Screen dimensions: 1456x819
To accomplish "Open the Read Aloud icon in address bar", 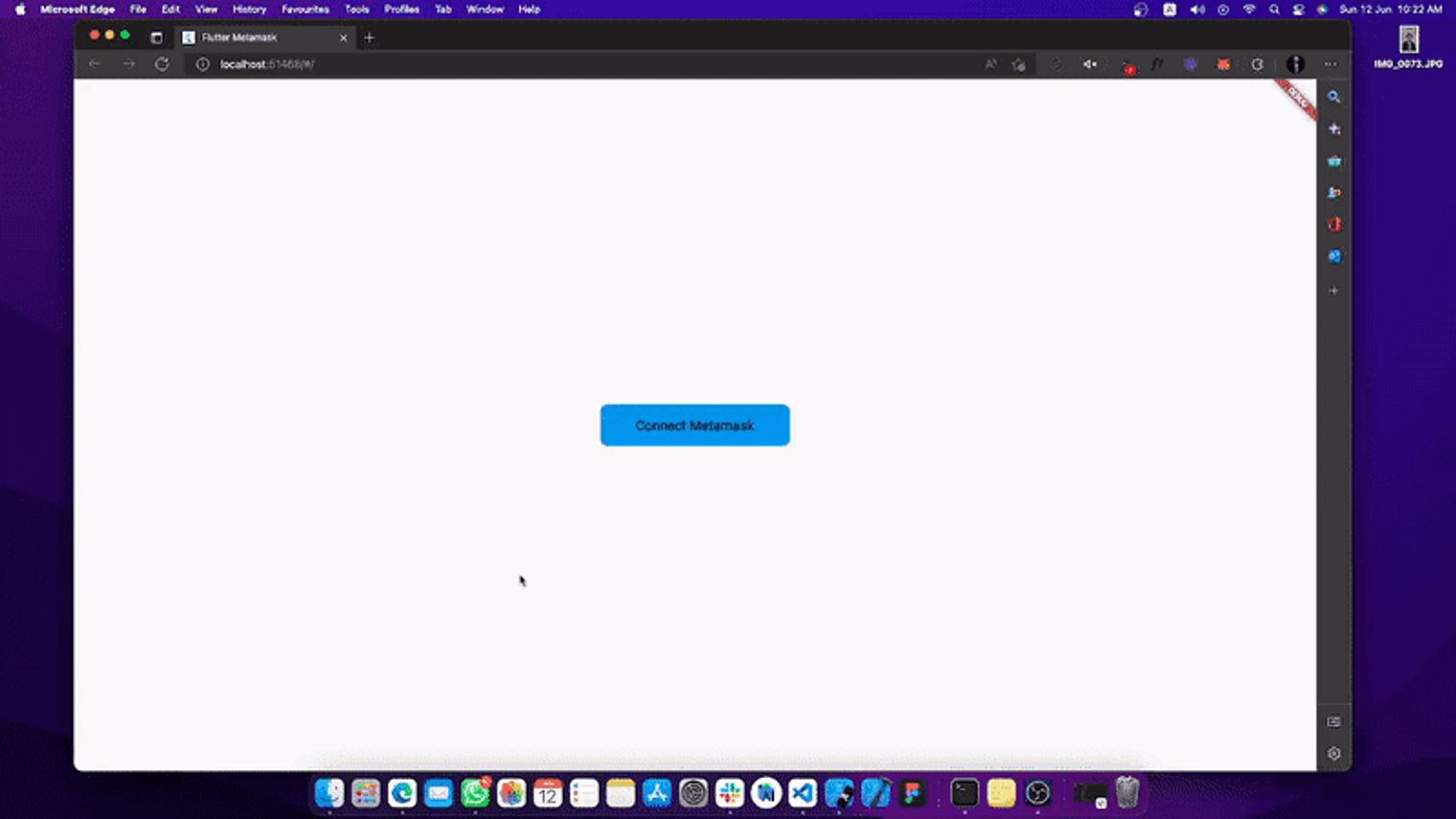I will pyautogui.click(x=990, y=64).
